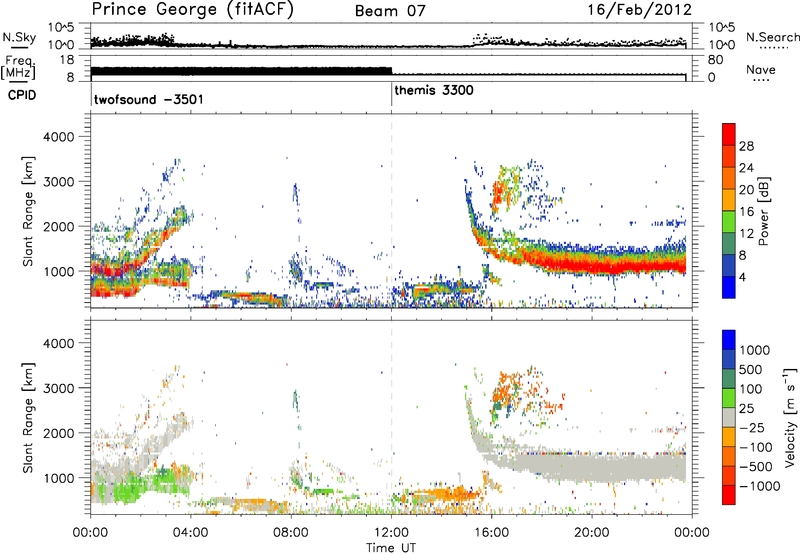Viewport: 800px width, 554px height.
Task: Click the 'Freq. [MHz]' axis label
Action: [x=19, y=68]
